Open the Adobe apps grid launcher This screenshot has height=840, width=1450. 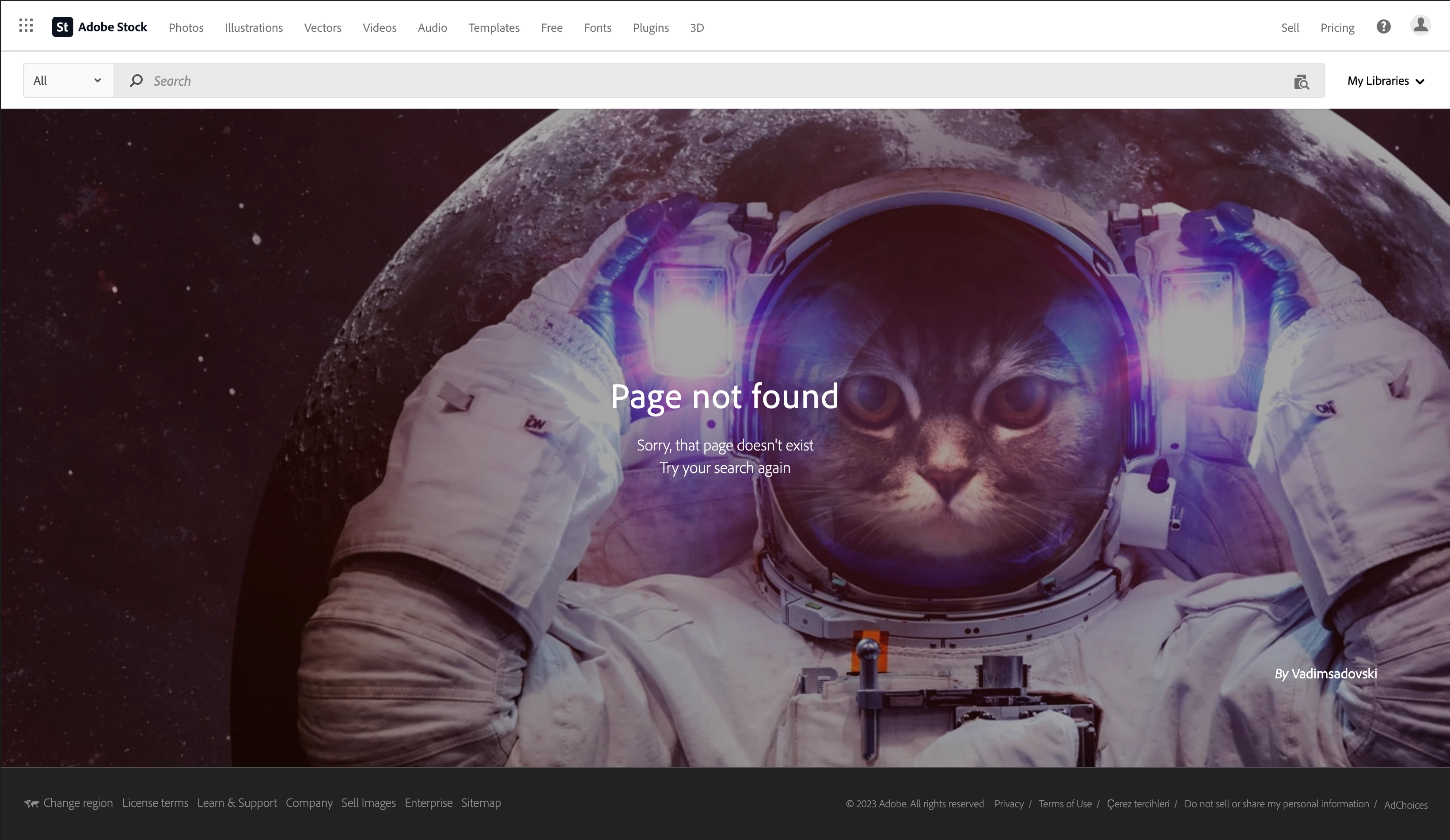pos(26,26)
